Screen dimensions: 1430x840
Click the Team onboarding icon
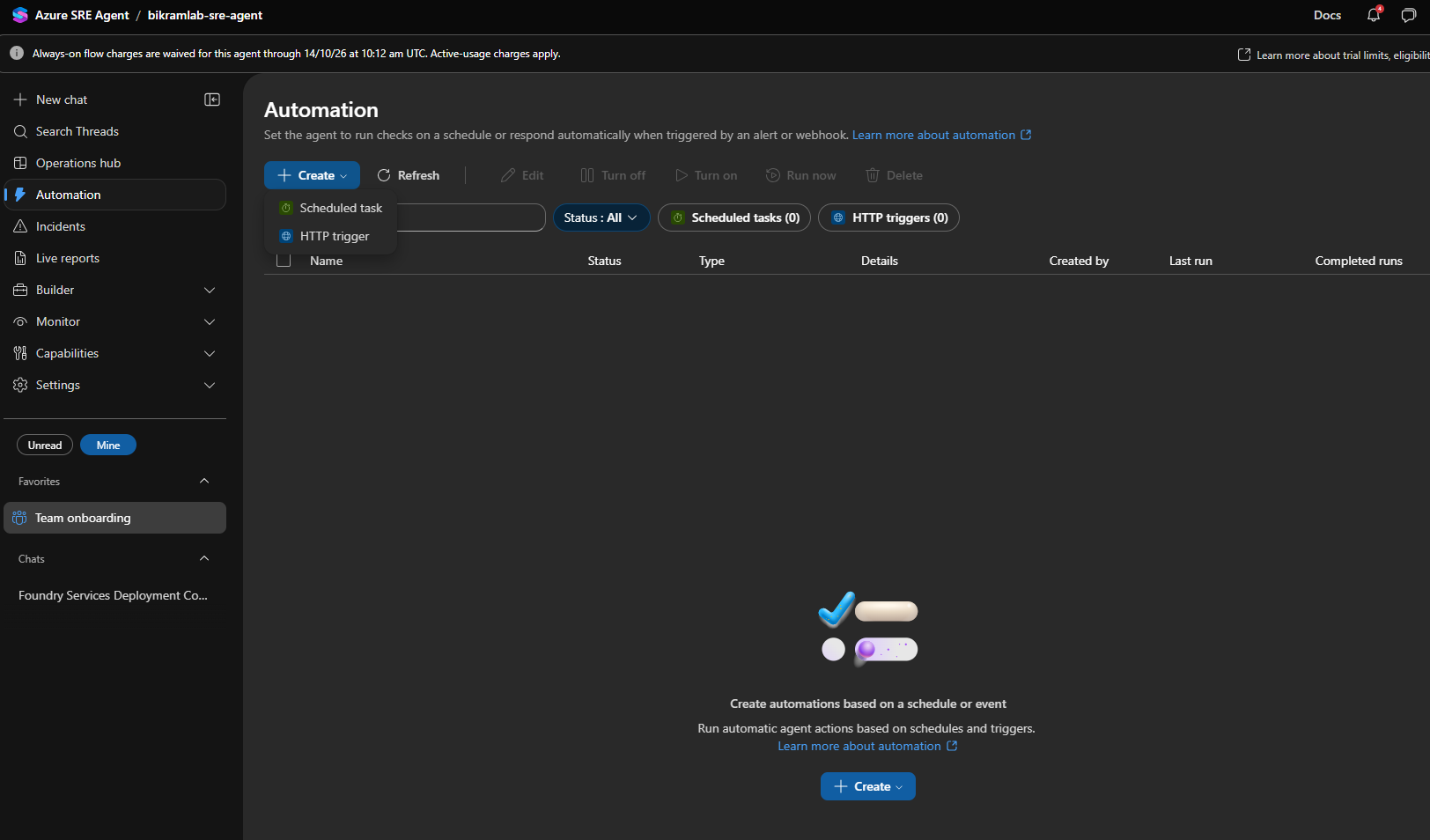19,518
